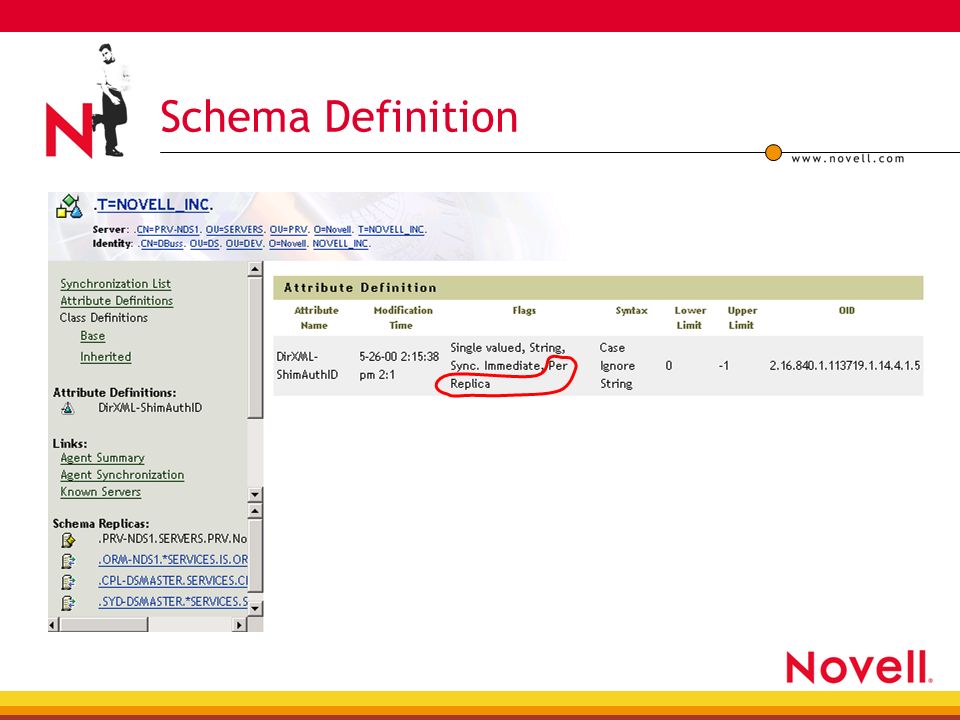Open the CN=DBuss identity link
The width and height of the screenshot is (960, 720).
(162, 244)
